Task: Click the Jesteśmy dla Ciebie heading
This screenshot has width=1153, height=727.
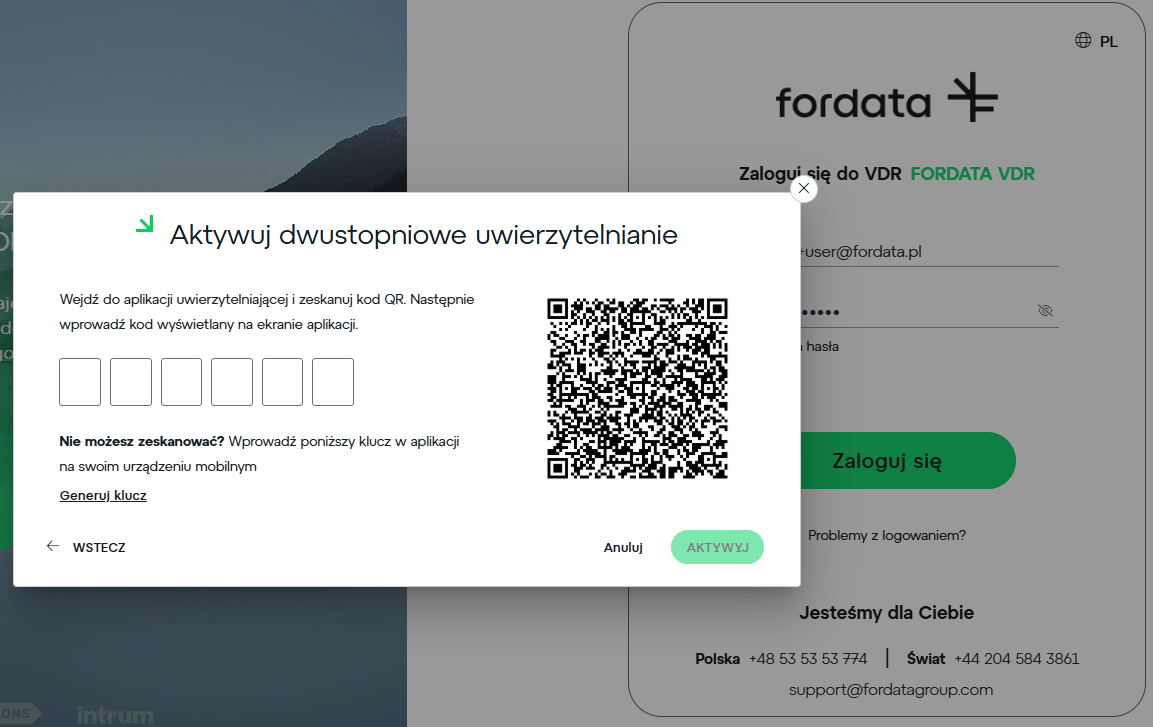Action: (x=887, y=612)
